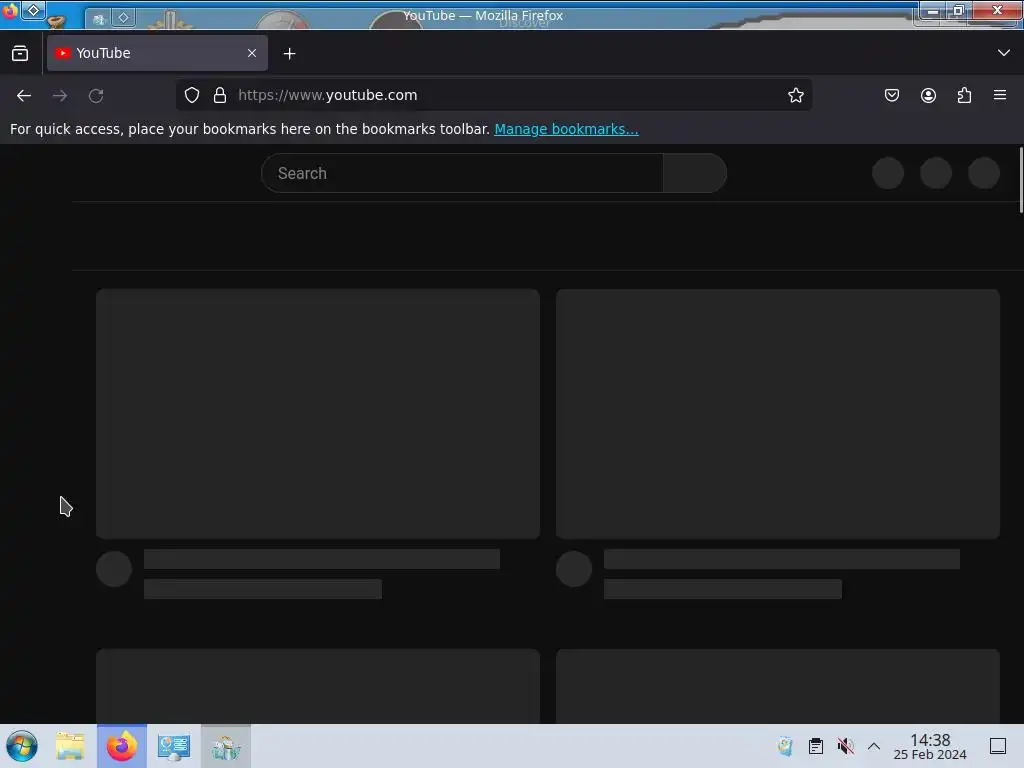1024x768 pixels.
Task: Maximize the Firefox window
Action: point(958,10)
